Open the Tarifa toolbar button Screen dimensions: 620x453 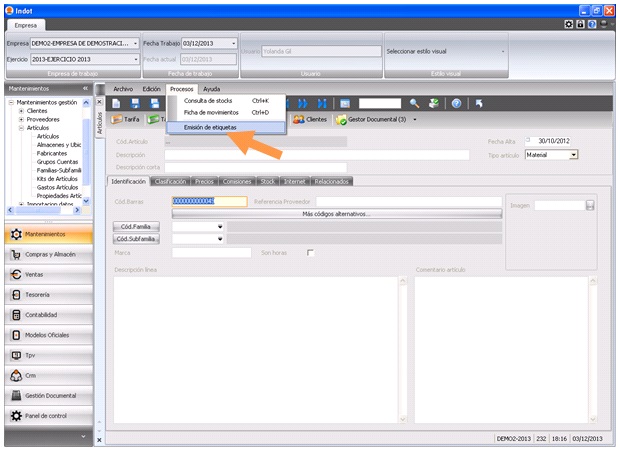[x=125, y=119]
